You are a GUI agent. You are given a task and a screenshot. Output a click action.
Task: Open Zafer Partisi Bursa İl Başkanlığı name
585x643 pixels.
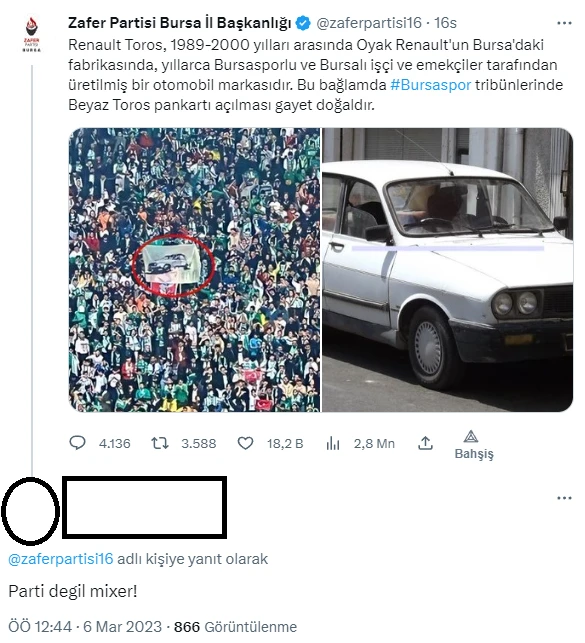180,23
